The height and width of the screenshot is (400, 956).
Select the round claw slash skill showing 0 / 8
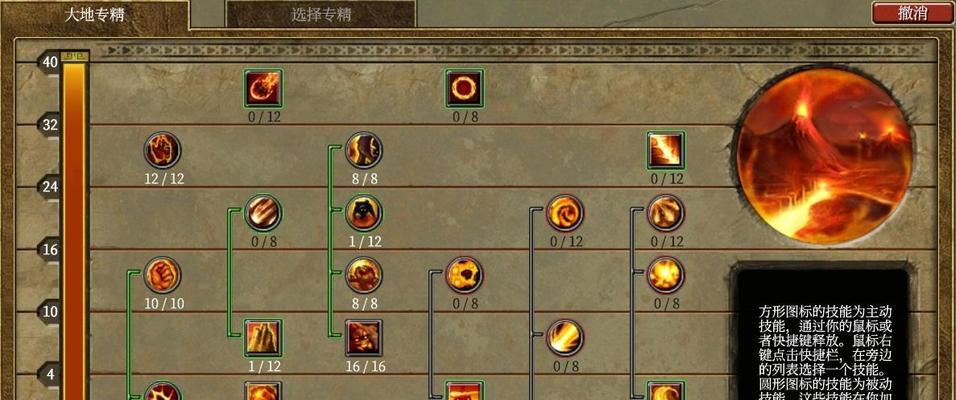(x=263, y=213)
